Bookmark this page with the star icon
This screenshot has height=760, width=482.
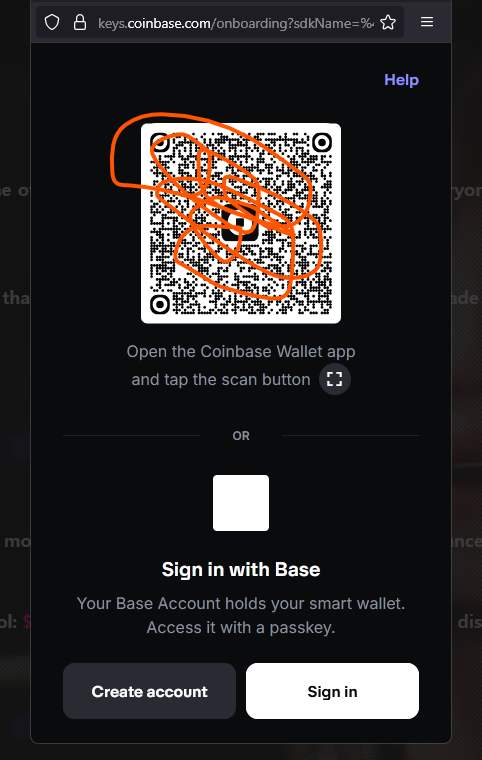pyautogui.click(x=388, y=22)
